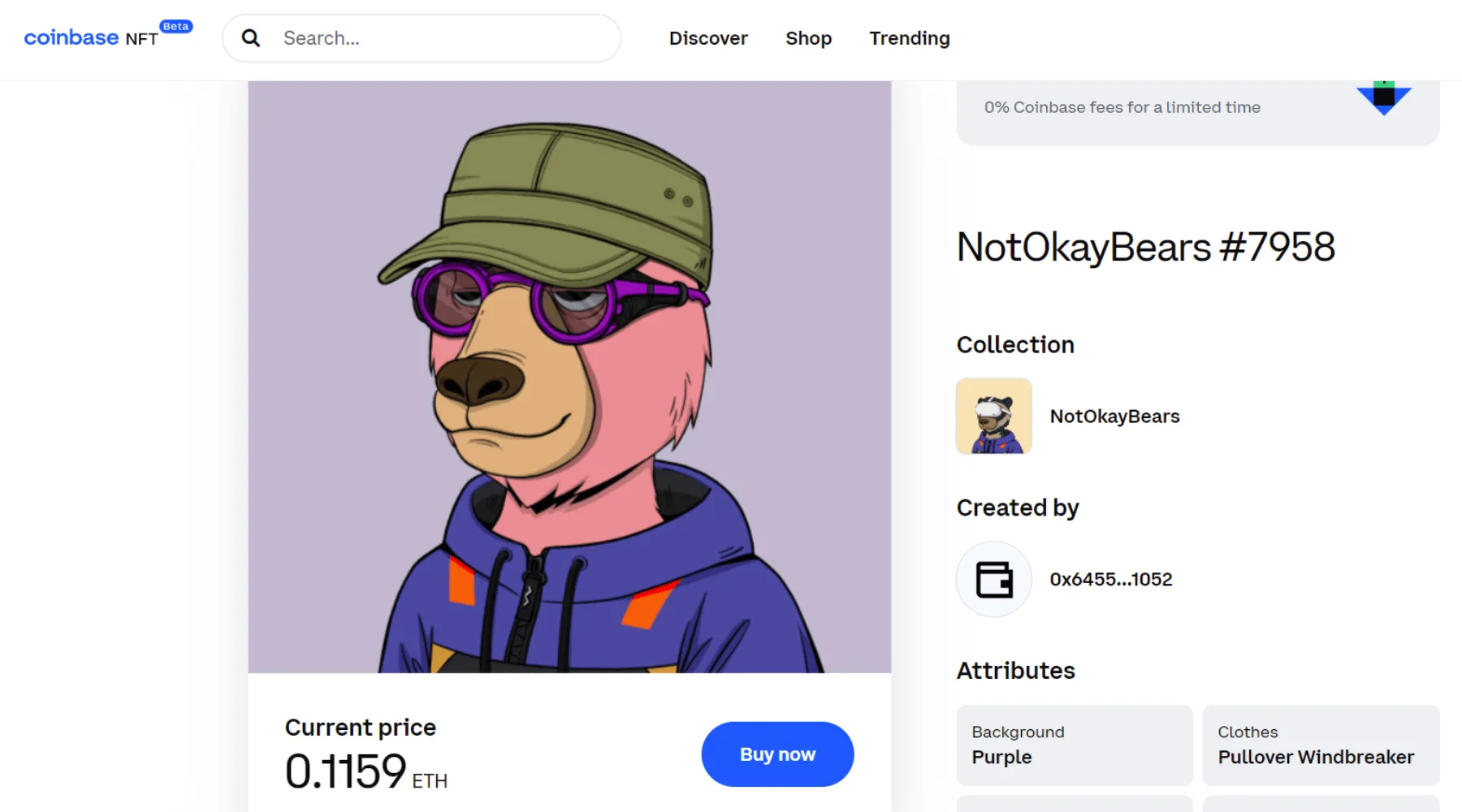Click the NotOkayBears #7958 title
This screenshot has width=1462, height=812.
(1145, 247)
